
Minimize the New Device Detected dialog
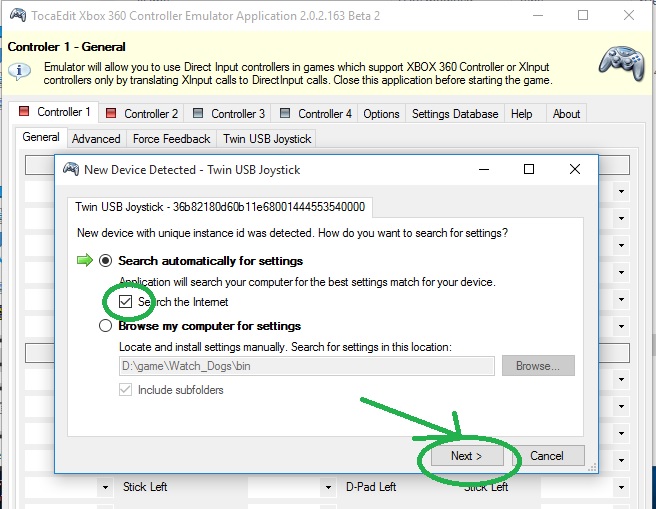[484, 169]
